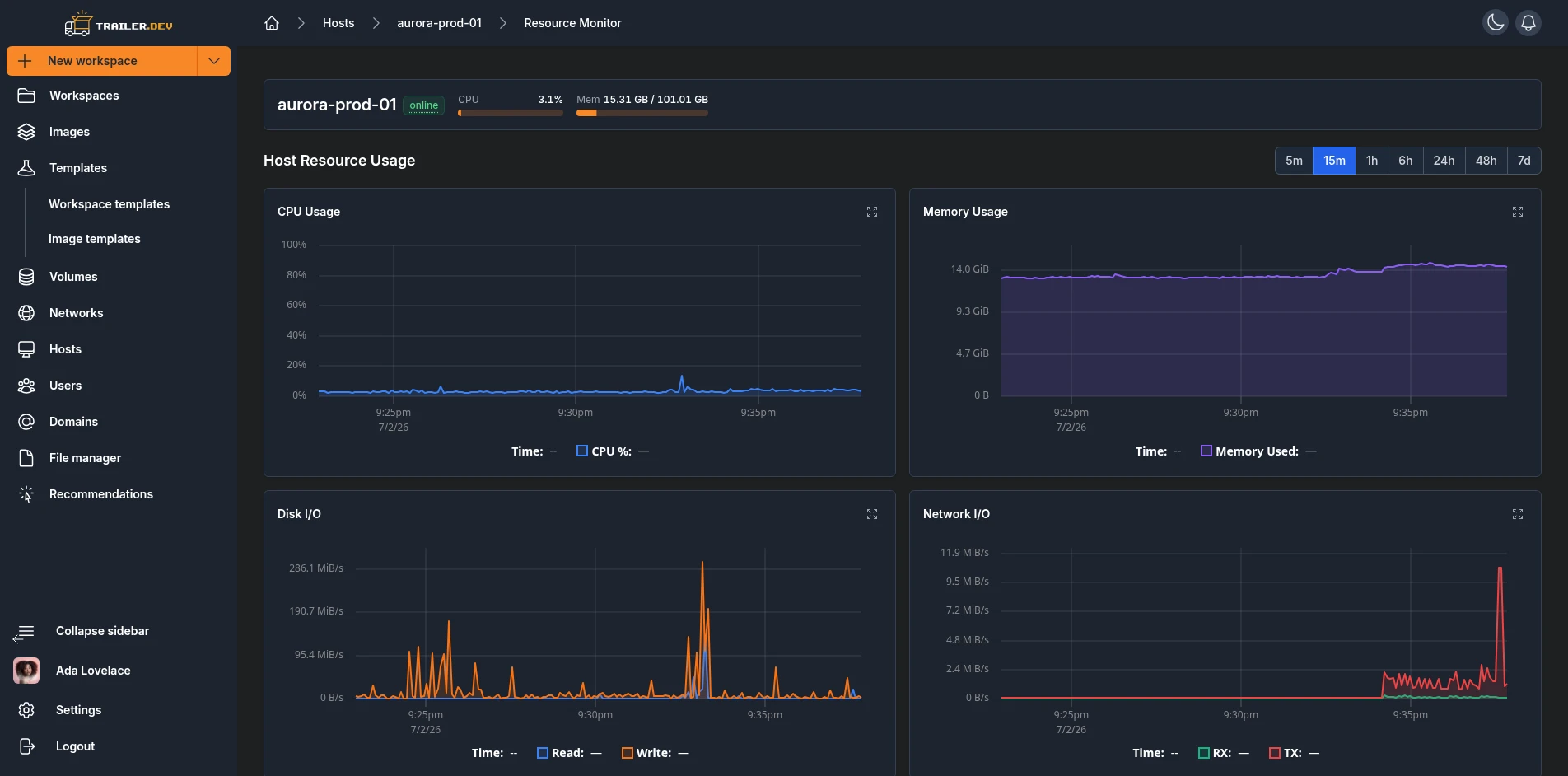Navigate to aurora-prod-01 breadcrumb link
Image resolution: width=1568 pixels, height=776 pixels.
(x=439, y=23)
